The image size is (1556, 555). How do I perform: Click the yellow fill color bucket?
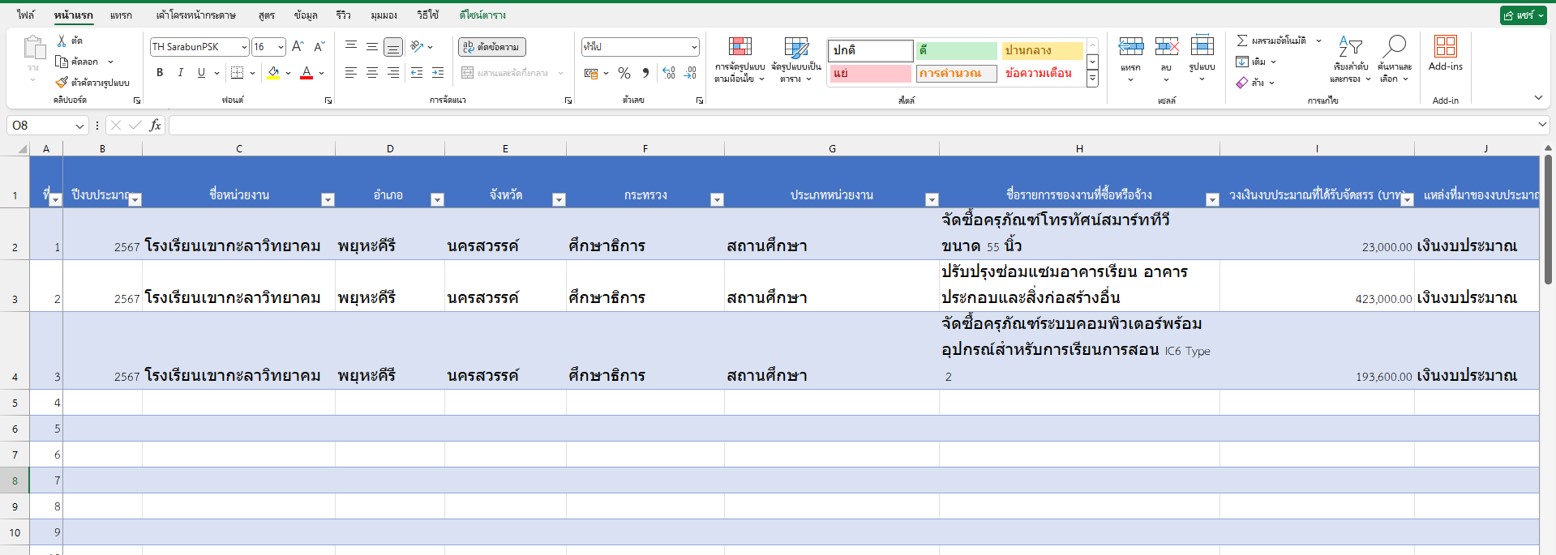click(x=273, y=73)
